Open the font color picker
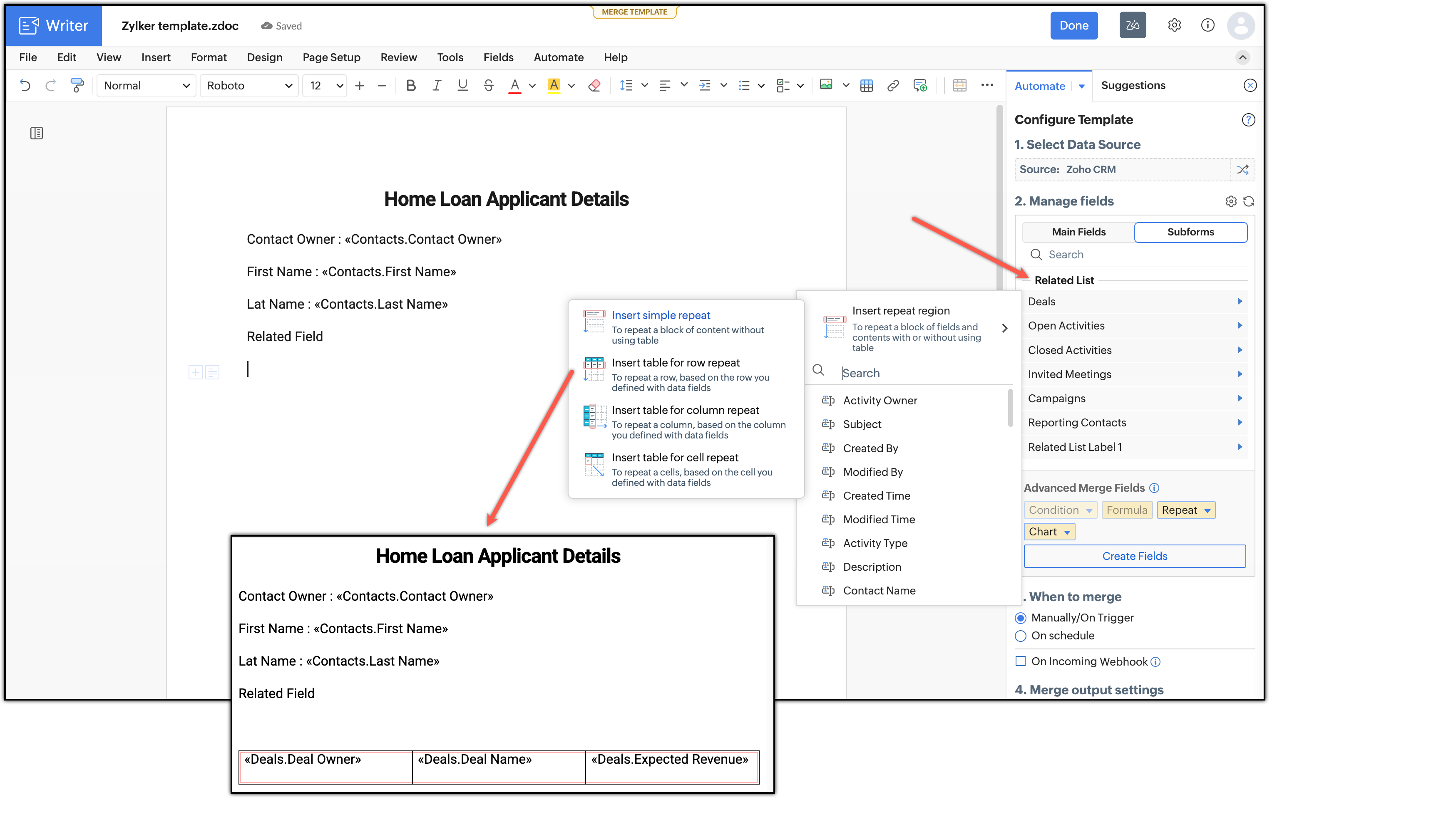 514,85
